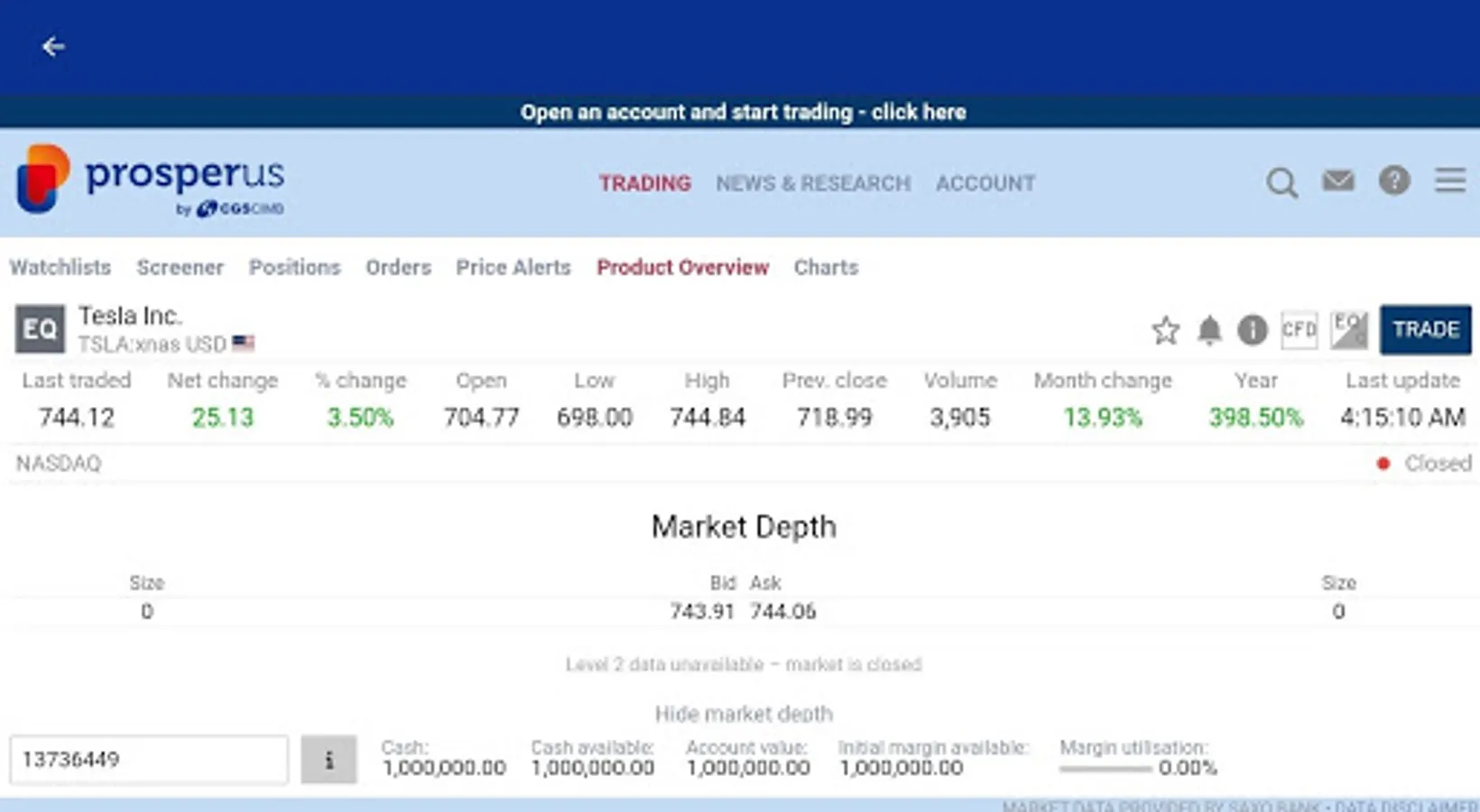
Task: Go to the Positions tab
Action: pyautogui.click(x=295, y=268)
